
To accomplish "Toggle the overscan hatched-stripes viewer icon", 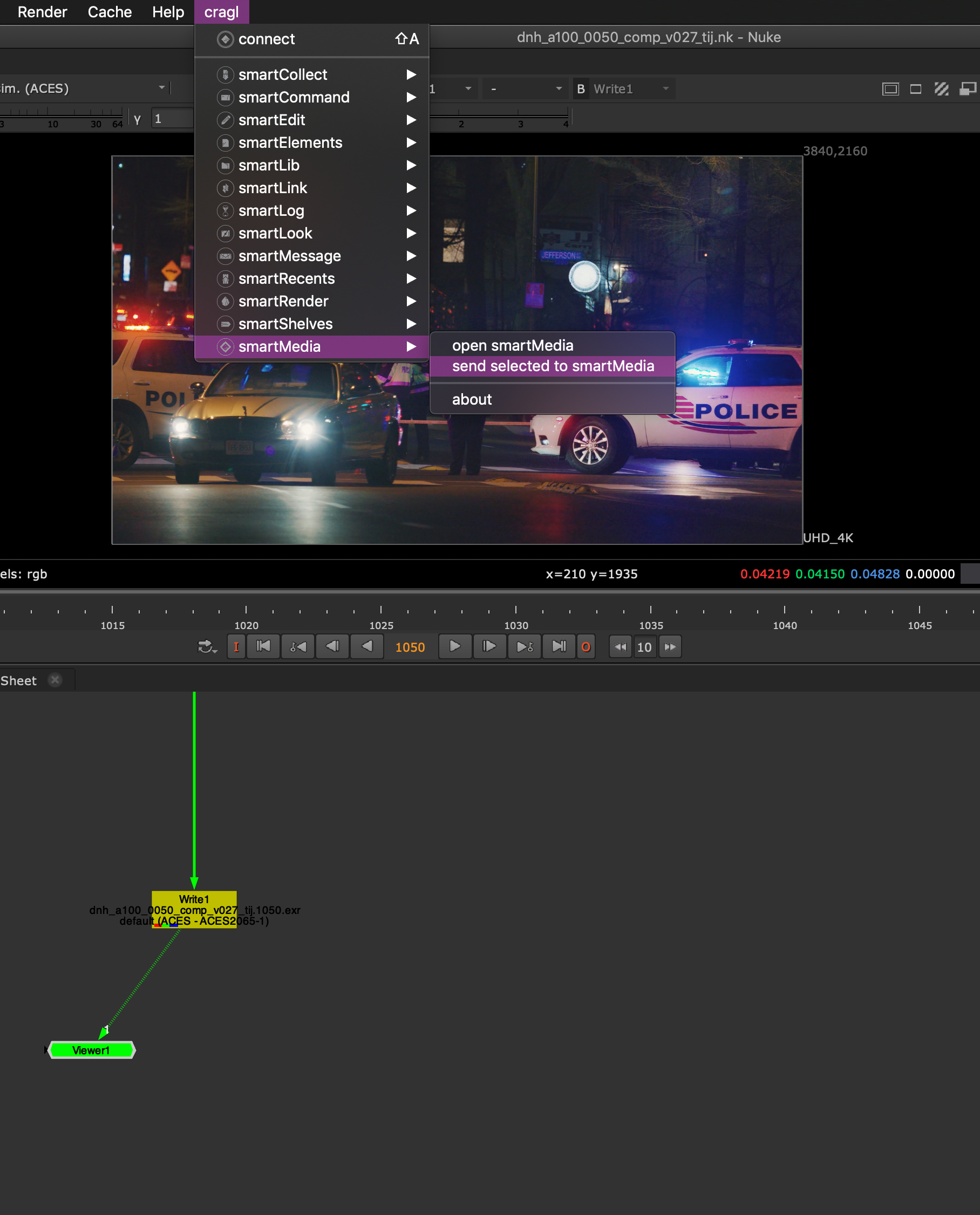I will 941,88.
